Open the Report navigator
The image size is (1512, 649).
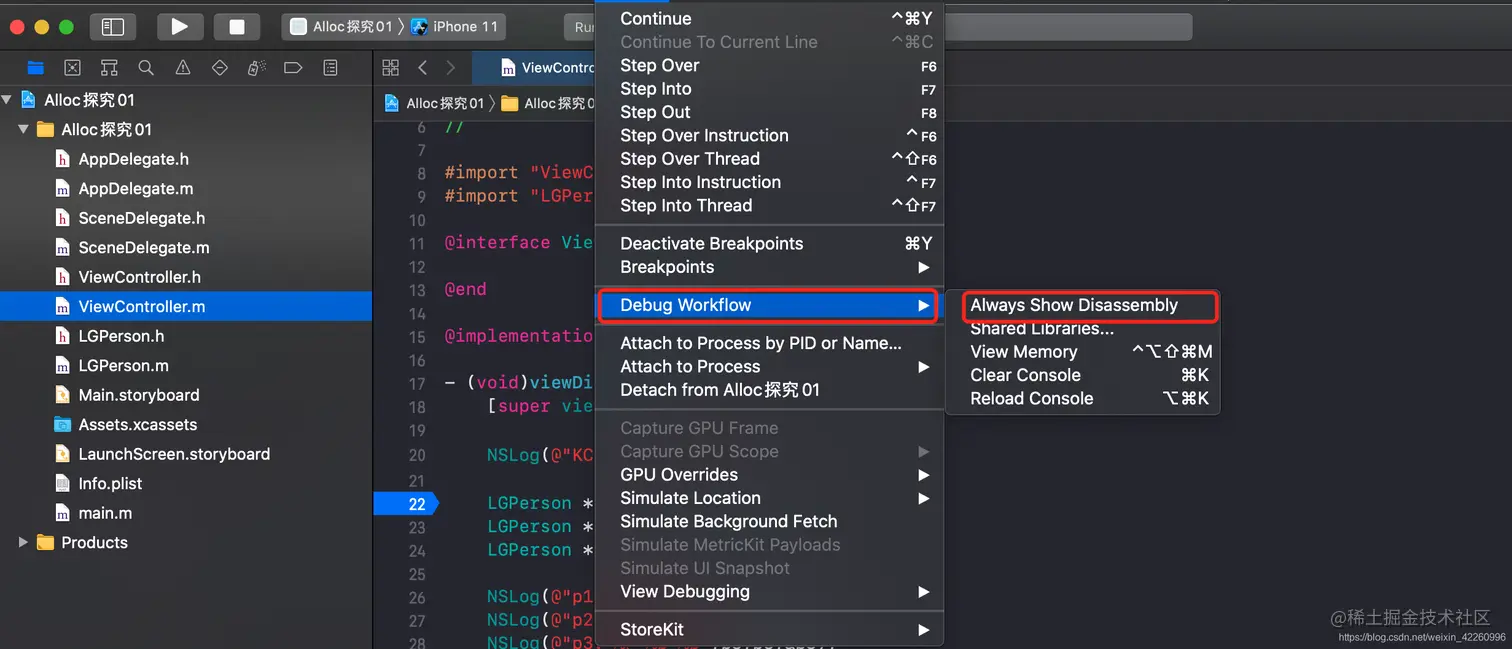330,68
